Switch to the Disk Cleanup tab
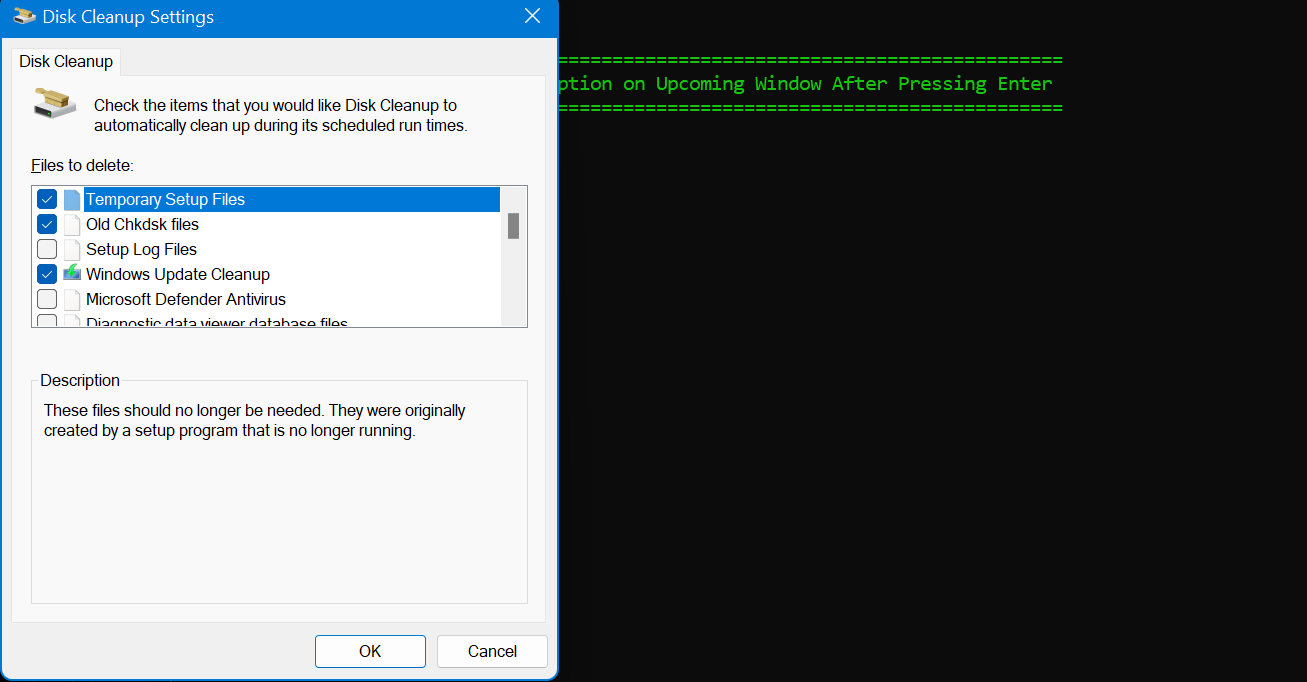This screenshot has width=1307, height=682. coord(65,61)
